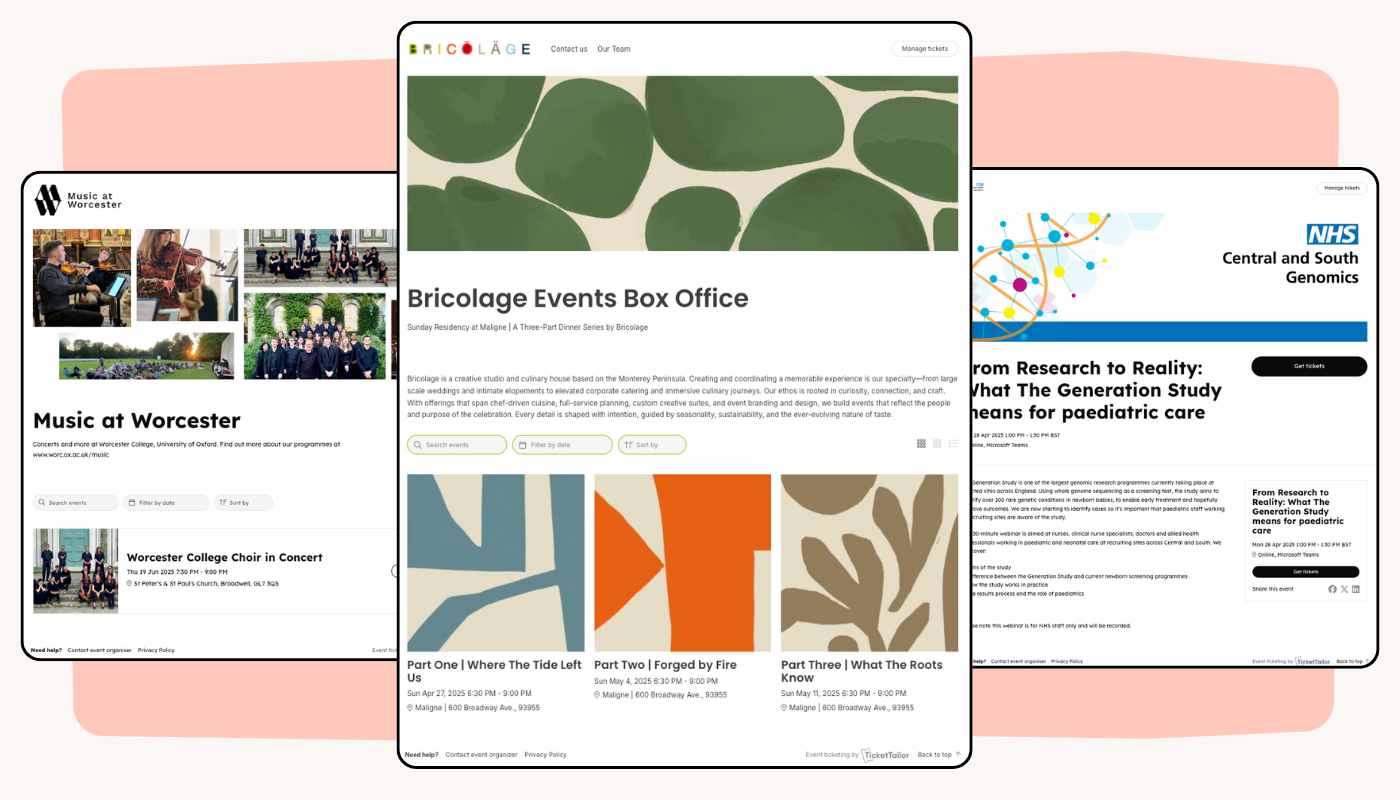The height and width of the screenshot is (800, 1400).
Task: Click Get tickets on NHS Genomics page
Action: (1309, 365)
